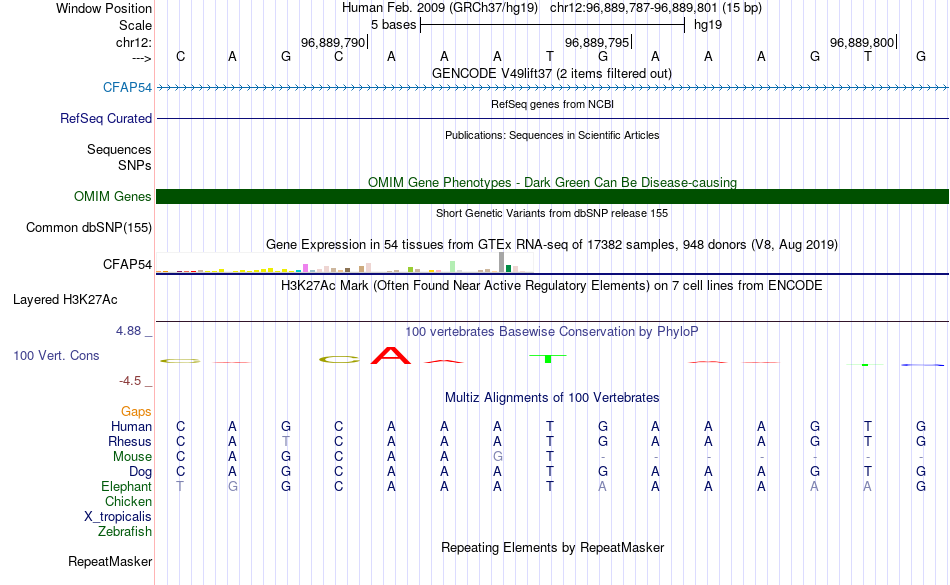Click the OMIM Gene Phenotypes track title
Image resolution: width=950 pixels, height=585 pixels.
tap(553, 182)
